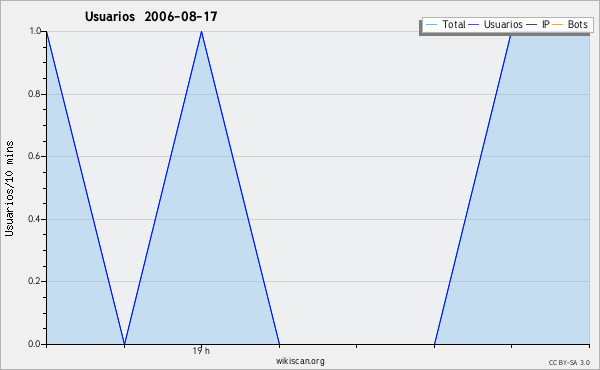The image size is (600, 370).
Task: Click the y-axis label 'Usuarios/10 mins'
Action: point(9,188)
